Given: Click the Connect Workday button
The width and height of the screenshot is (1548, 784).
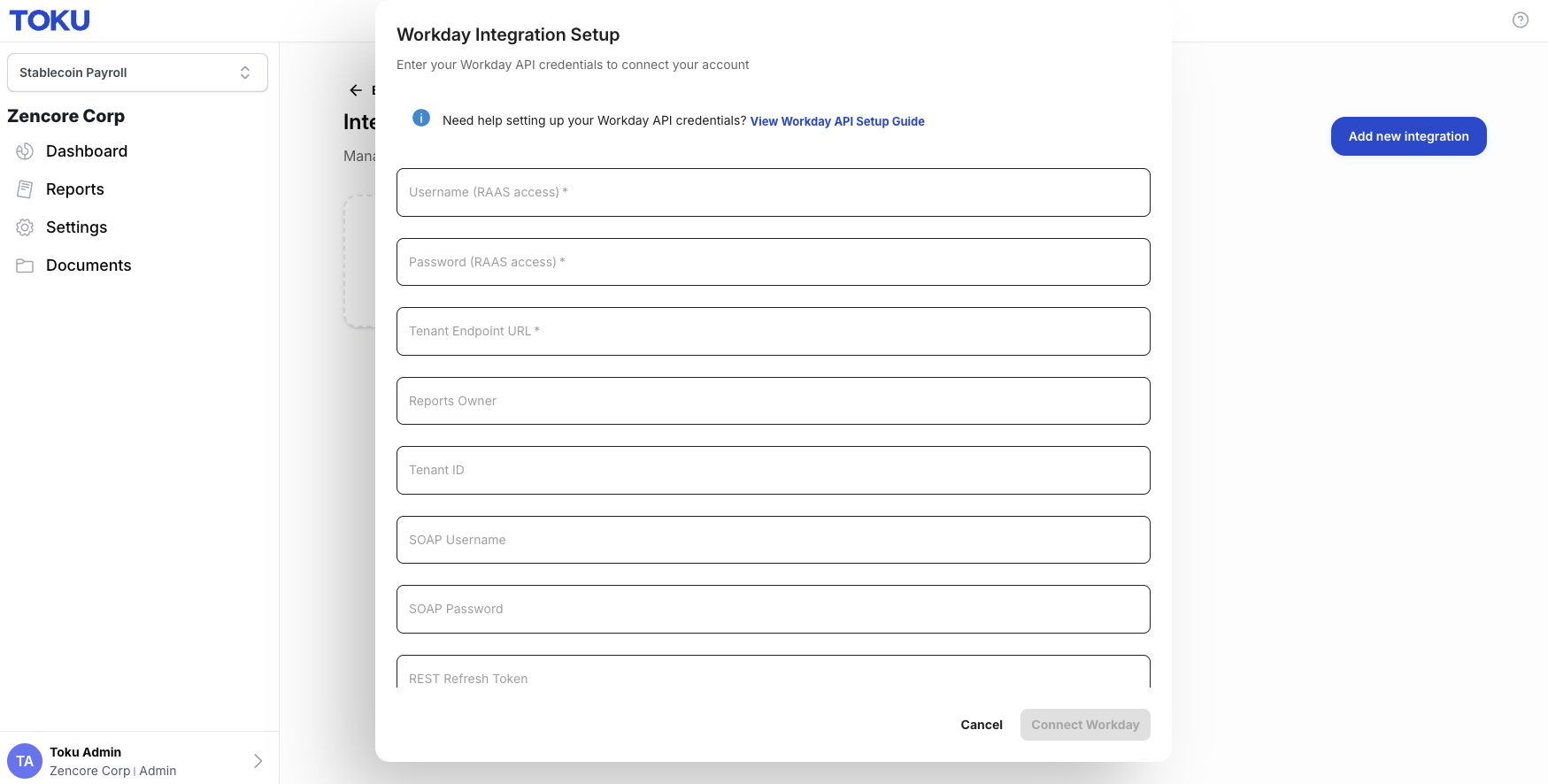Looking at the screenshot, I should pyautogui.click(x=1085, y=725).
